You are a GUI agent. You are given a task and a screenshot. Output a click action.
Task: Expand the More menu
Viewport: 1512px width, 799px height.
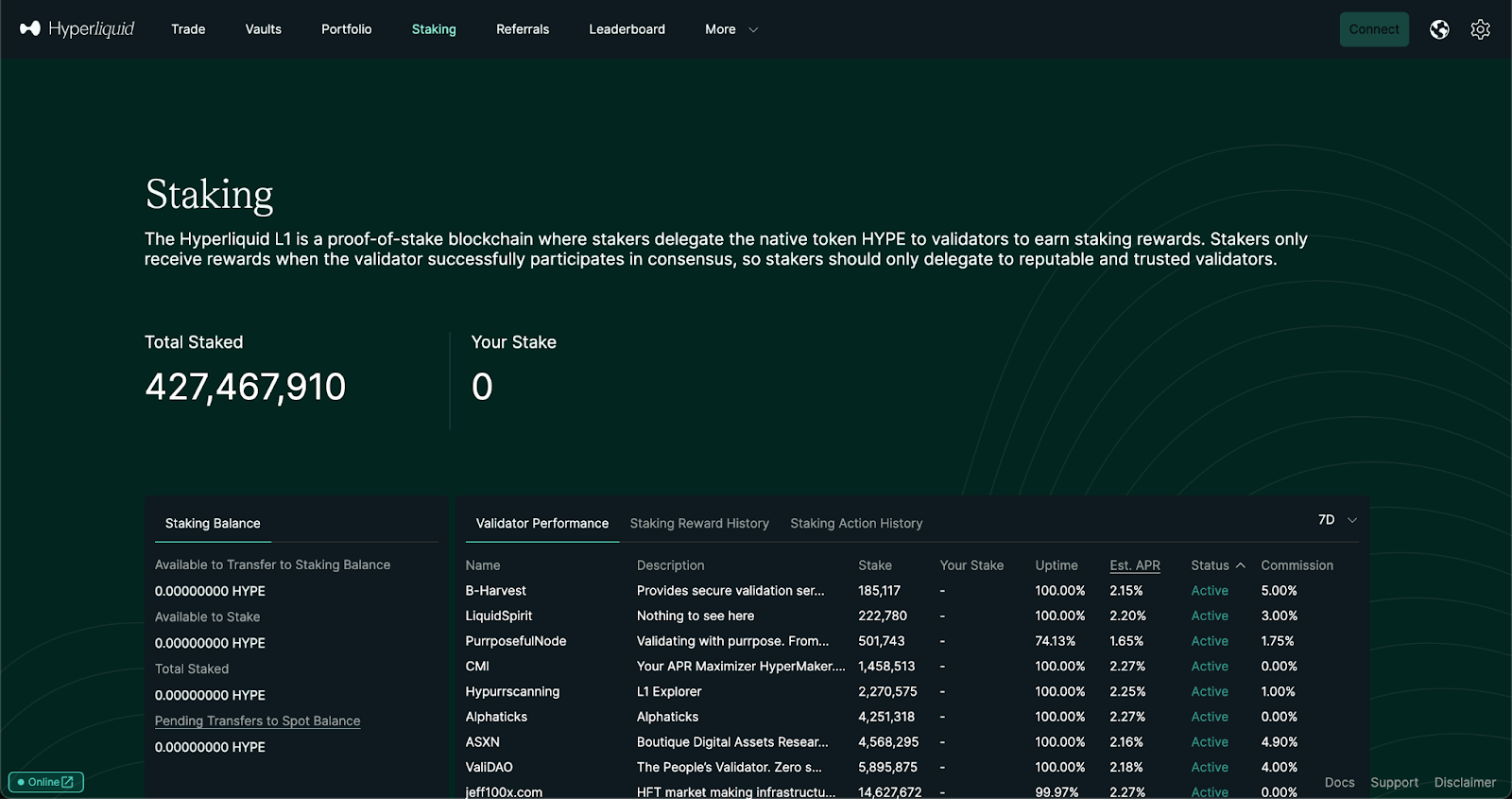coord(731,29)
